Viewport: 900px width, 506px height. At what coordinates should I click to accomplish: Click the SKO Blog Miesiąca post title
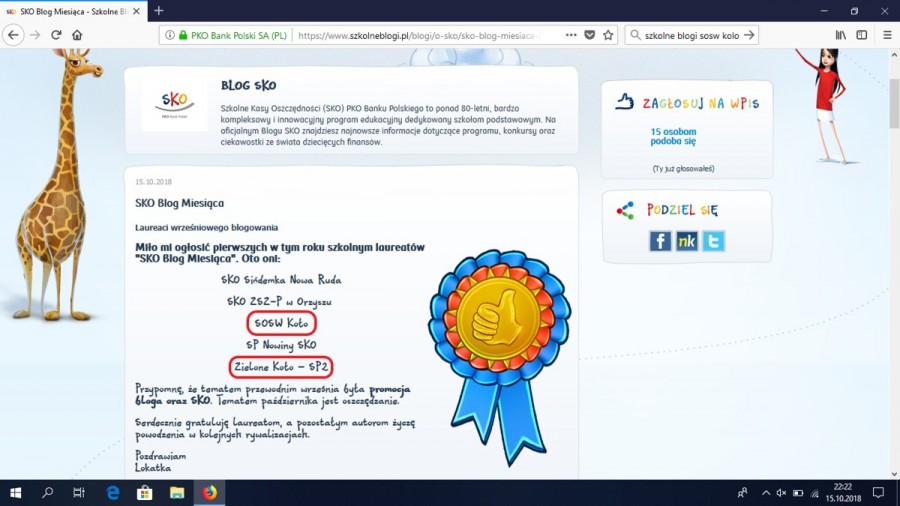[x=180, y=203]
